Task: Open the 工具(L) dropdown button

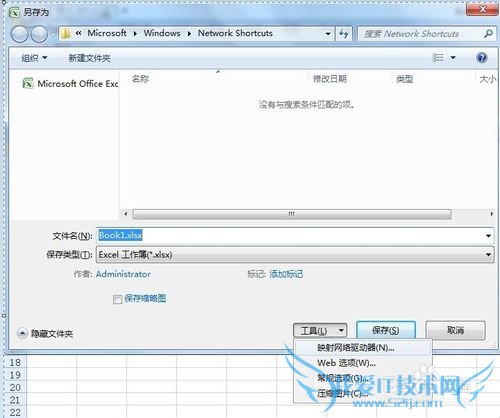Action: coord(320,331)
